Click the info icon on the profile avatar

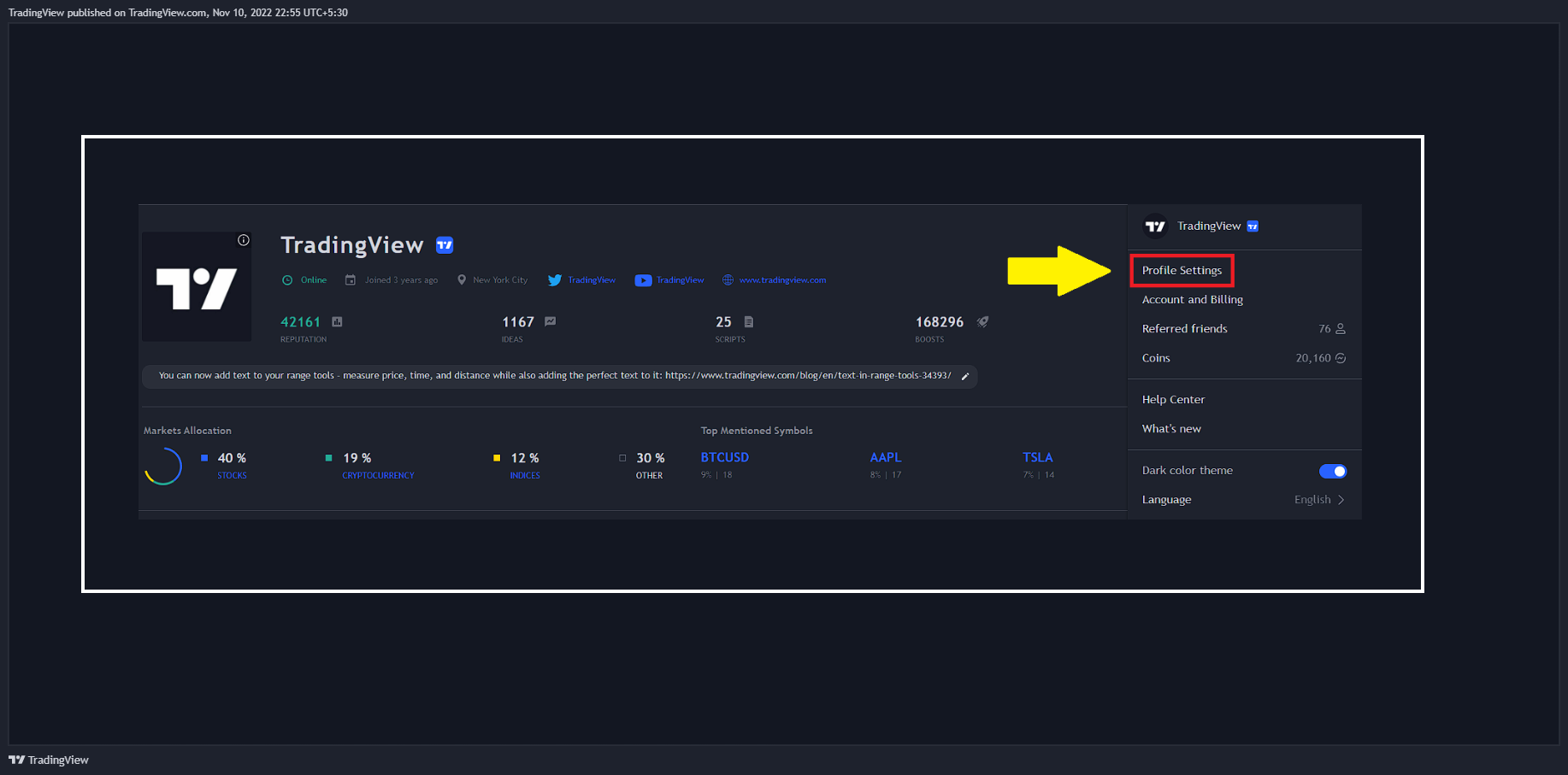tap(244, 240)
